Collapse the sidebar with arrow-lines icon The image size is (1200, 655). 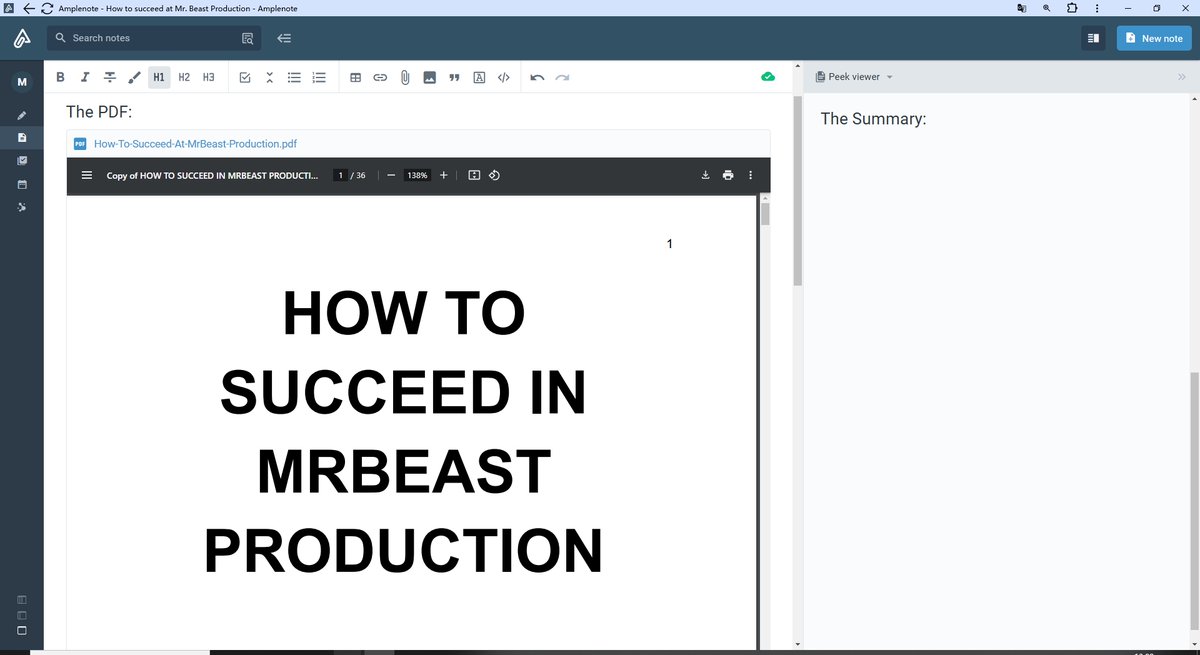pyautogui.click(x=284, y=38)
